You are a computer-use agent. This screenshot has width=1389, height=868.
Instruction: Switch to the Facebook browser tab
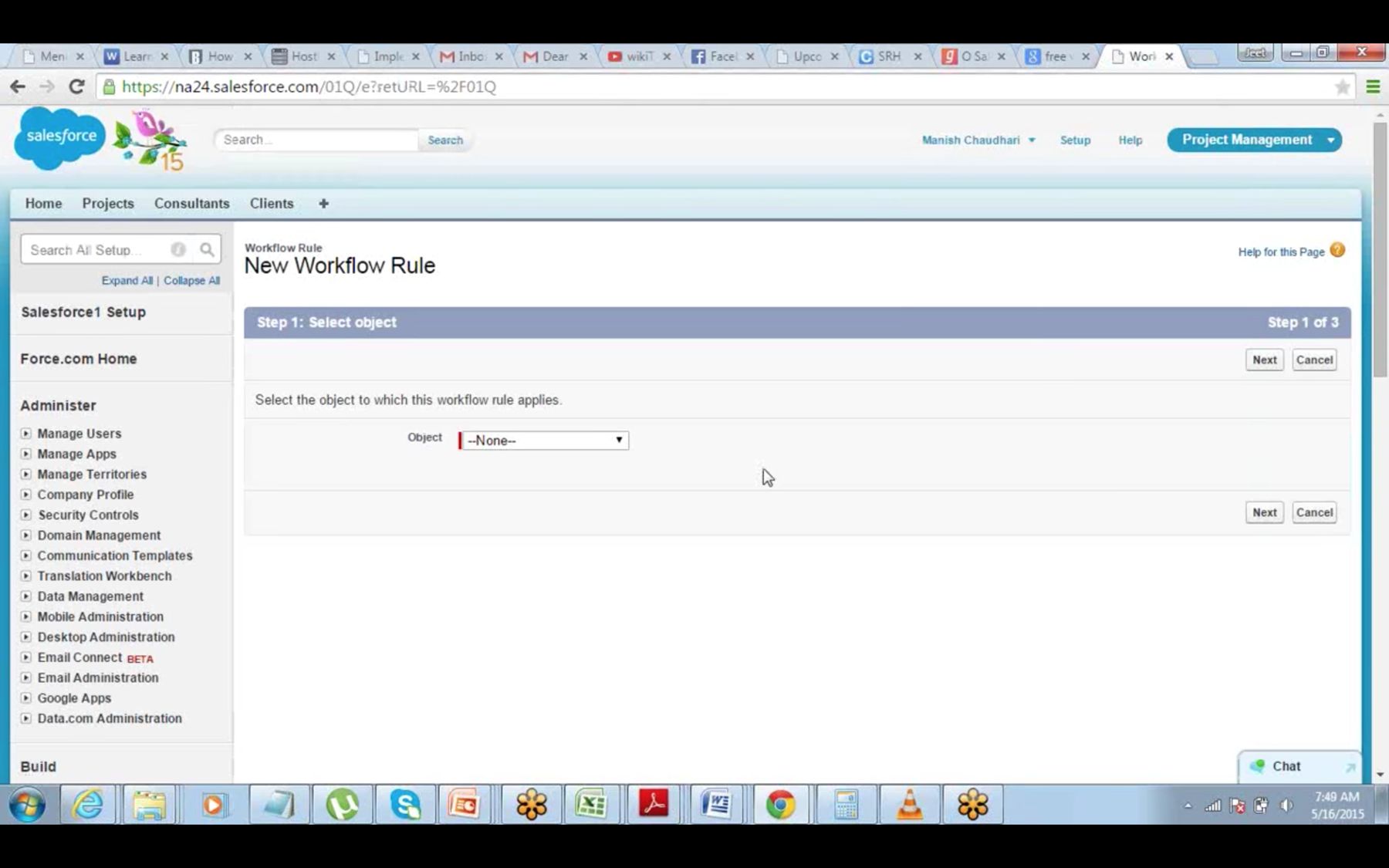click(722, 56)
